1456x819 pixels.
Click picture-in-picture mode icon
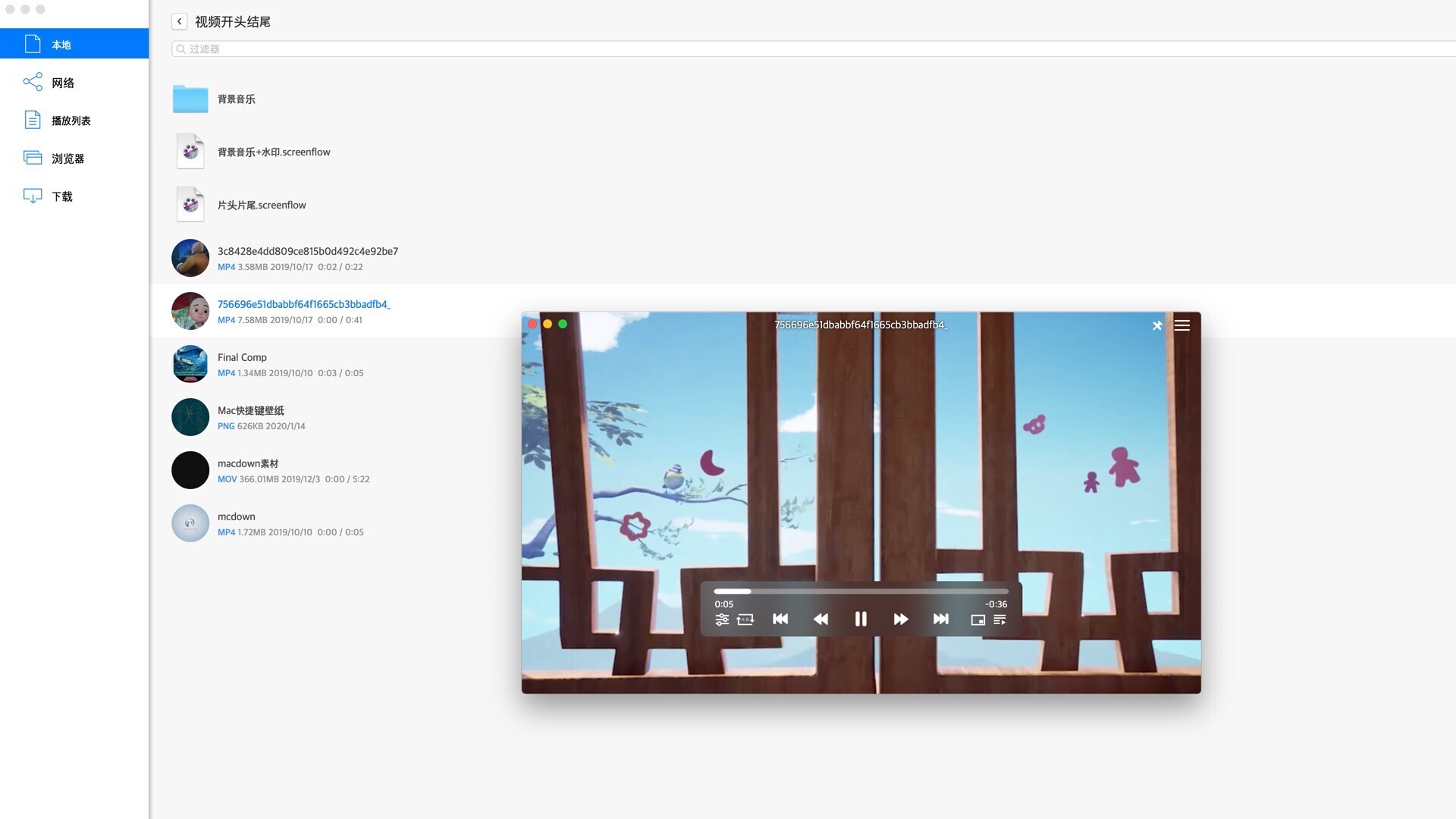click(x=978, y=619)
